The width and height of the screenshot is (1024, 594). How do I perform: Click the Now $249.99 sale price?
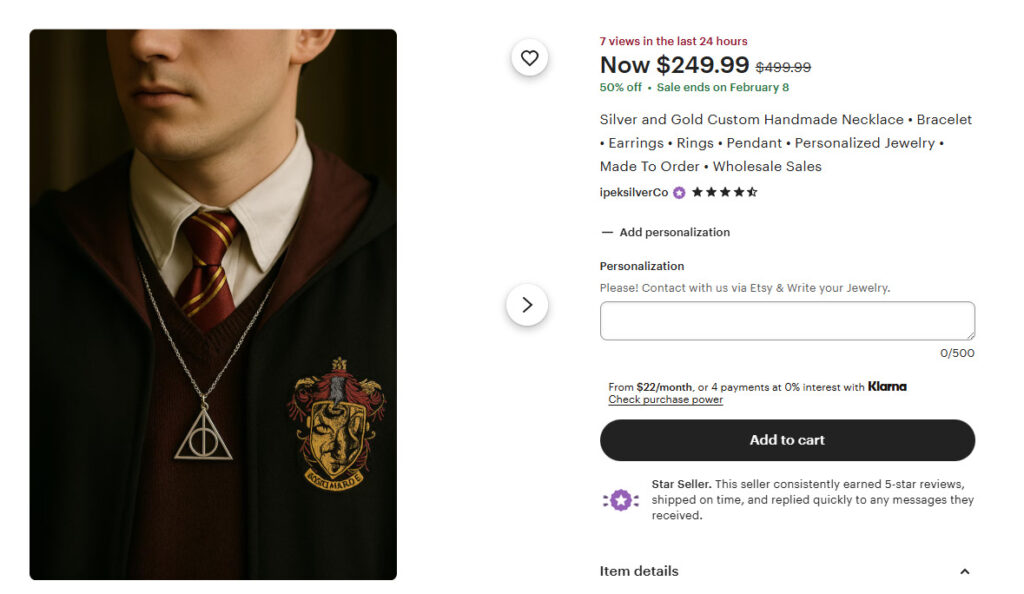674,65
